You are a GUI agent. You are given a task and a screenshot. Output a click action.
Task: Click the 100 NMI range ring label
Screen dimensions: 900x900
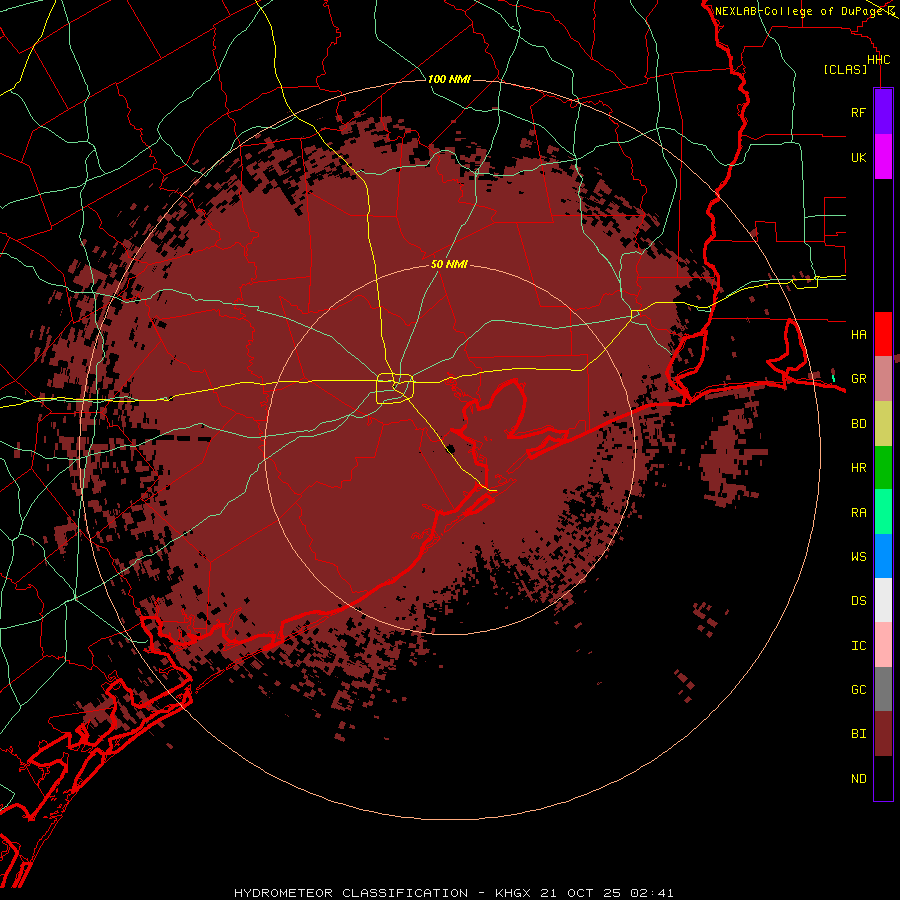click(449, 79)
